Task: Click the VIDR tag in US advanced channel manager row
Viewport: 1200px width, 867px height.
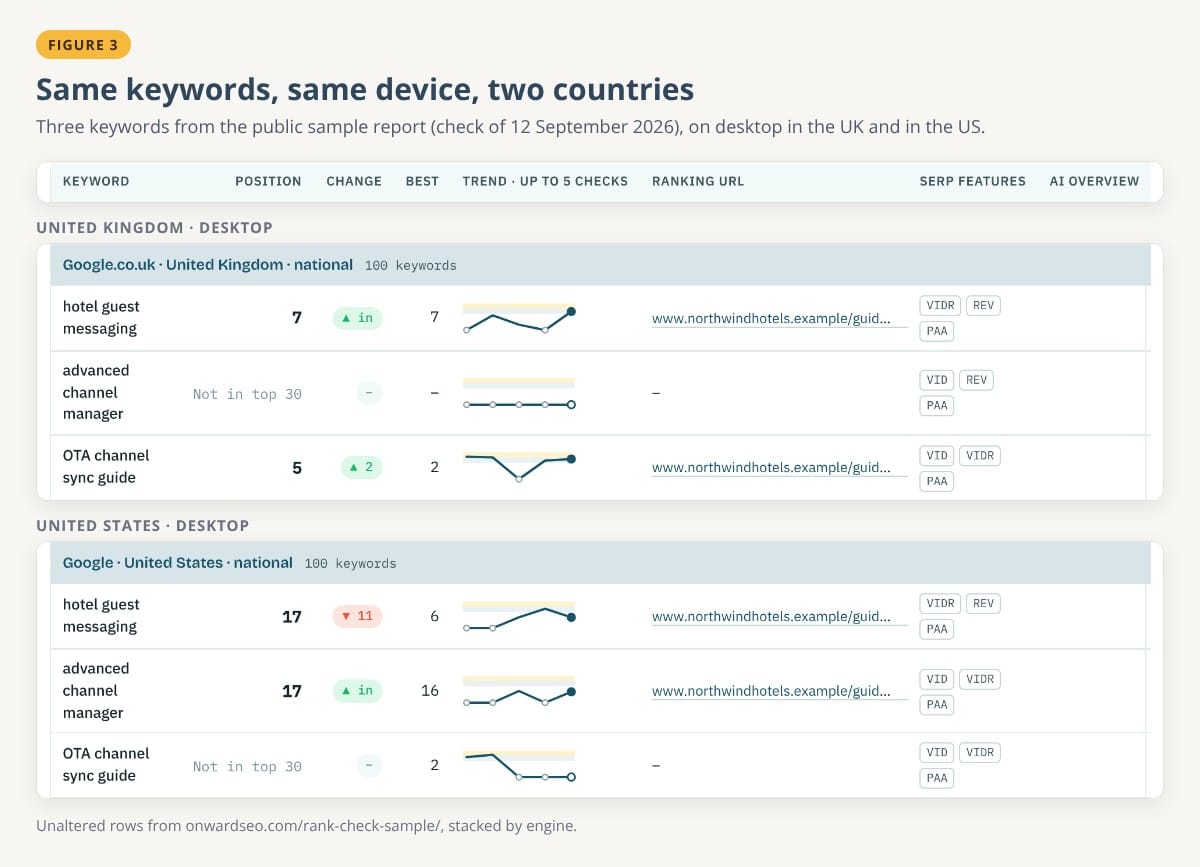Action: 980,679
